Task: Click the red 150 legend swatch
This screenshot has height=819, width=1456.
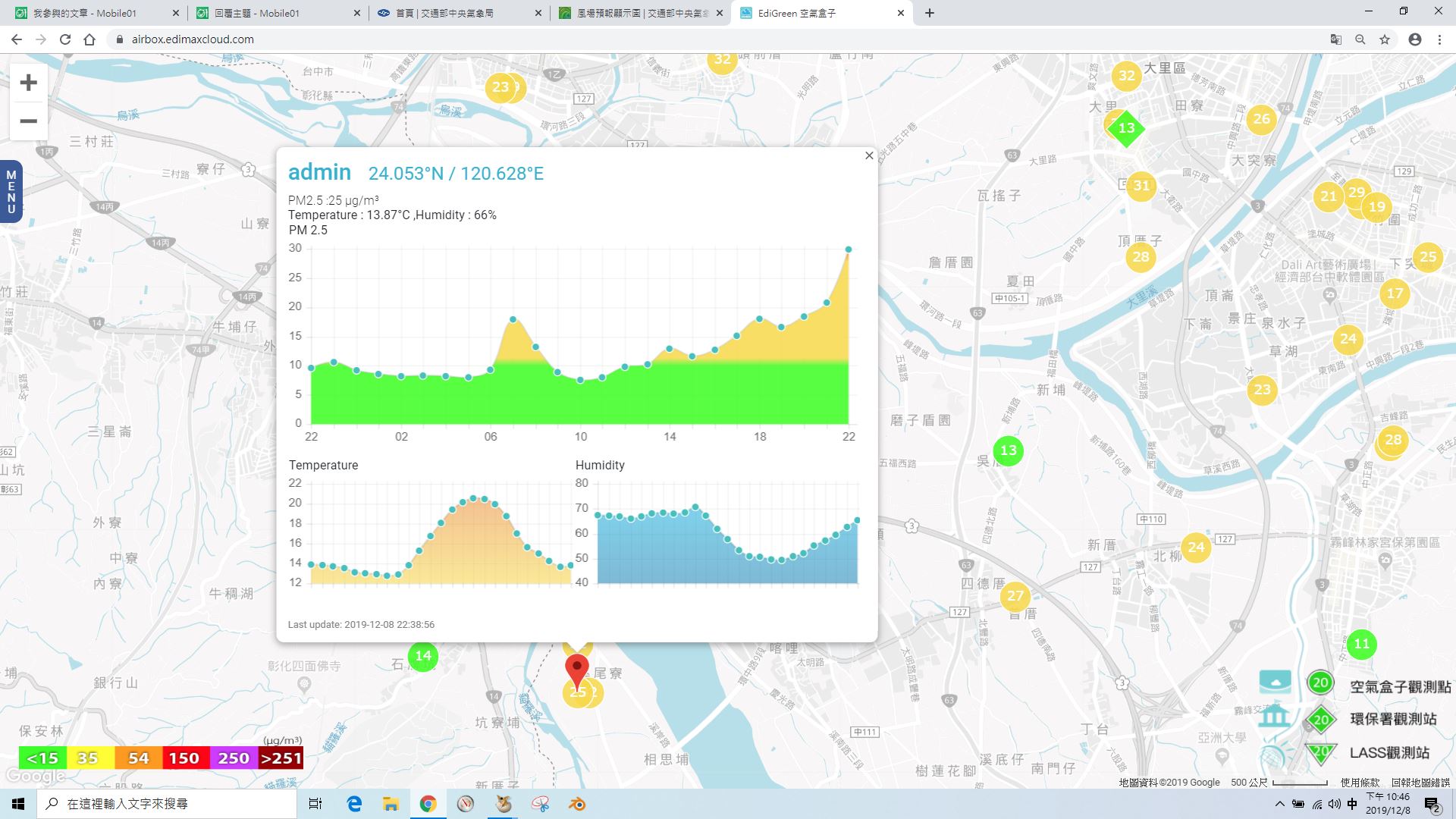Action: coord(184,758)
